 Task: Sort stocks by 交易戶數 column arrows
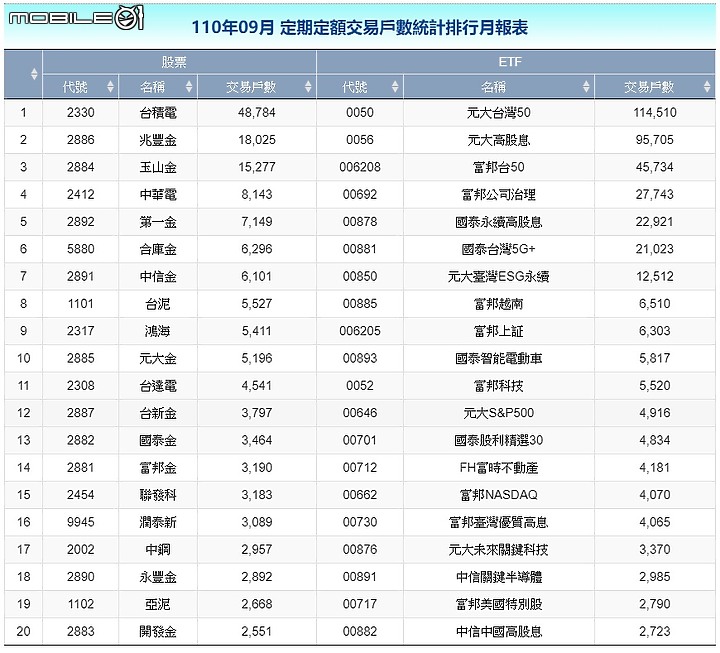tap(308, 86)
